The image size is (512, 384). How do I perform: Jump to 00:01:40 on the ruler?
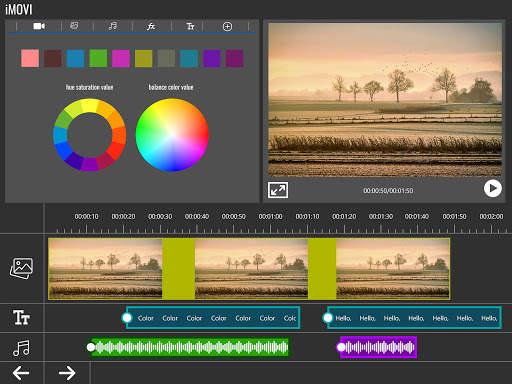(x=417, y=217)
